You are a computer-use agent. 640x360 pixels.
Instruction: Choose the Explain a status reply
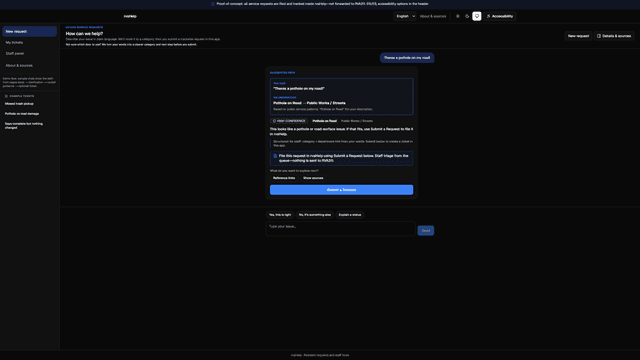(x=350, y=215)
